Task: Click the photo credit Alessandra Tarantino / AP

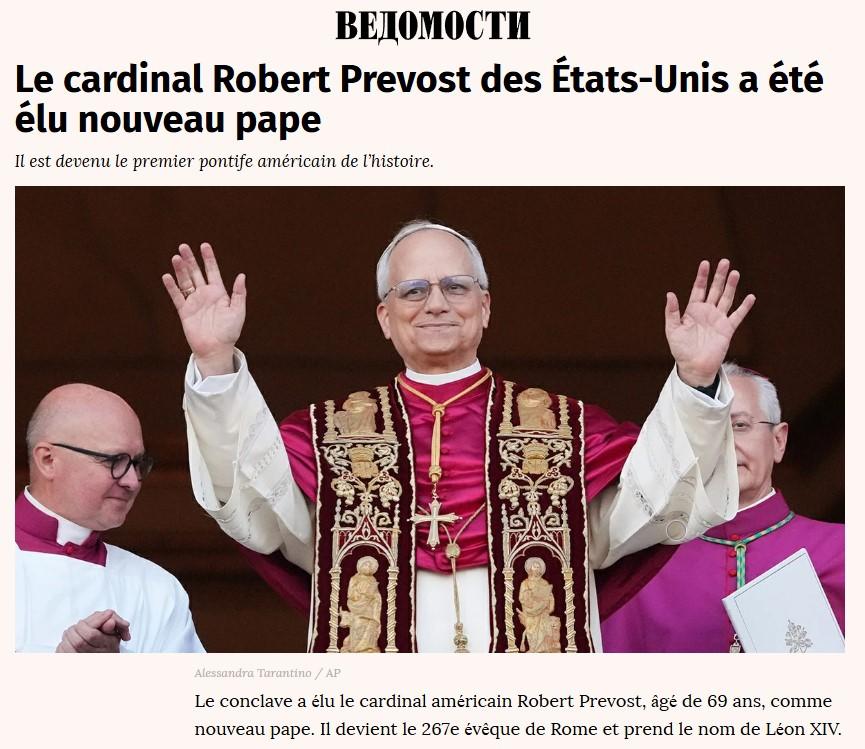Action: click(x=268, y=673)
